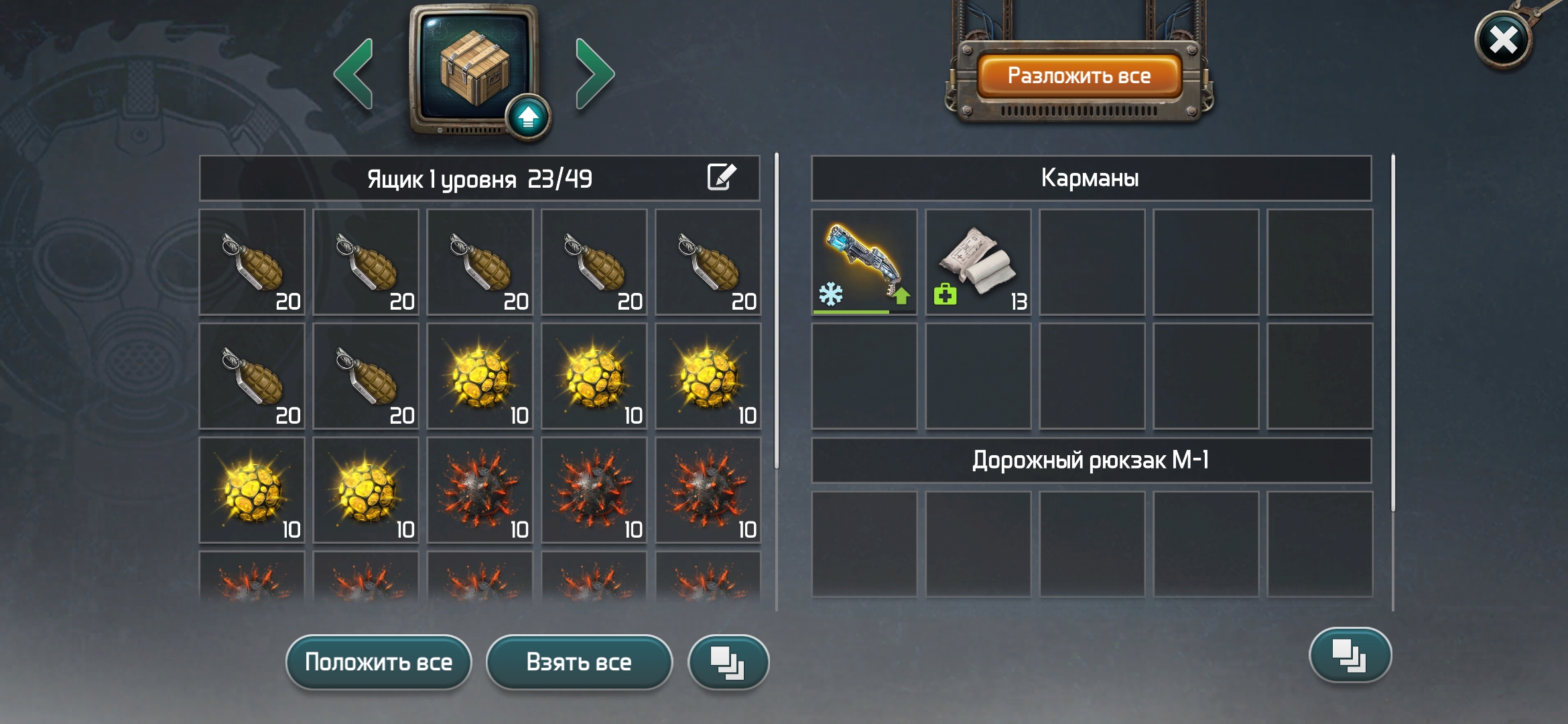The image size is (1568, 724).
Task: Select the first grenade stack of 20
Action: click(252, 262)
